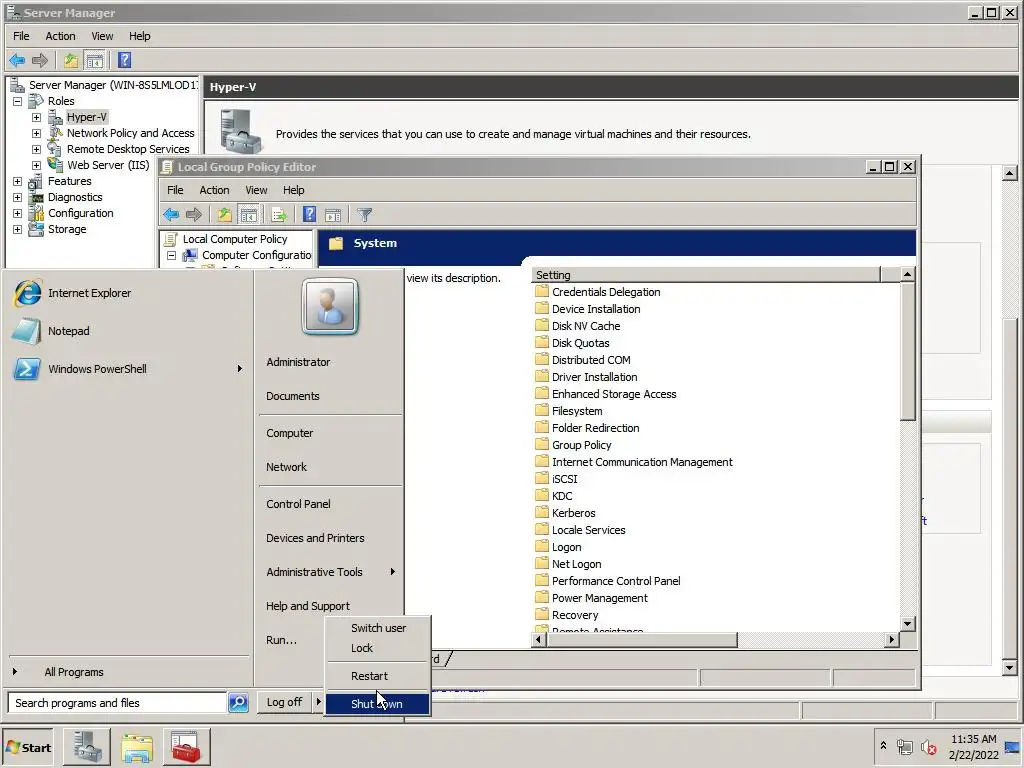
Task: Click Back arrow in Group Policy Editor toolbar
Action: point(171,214)
